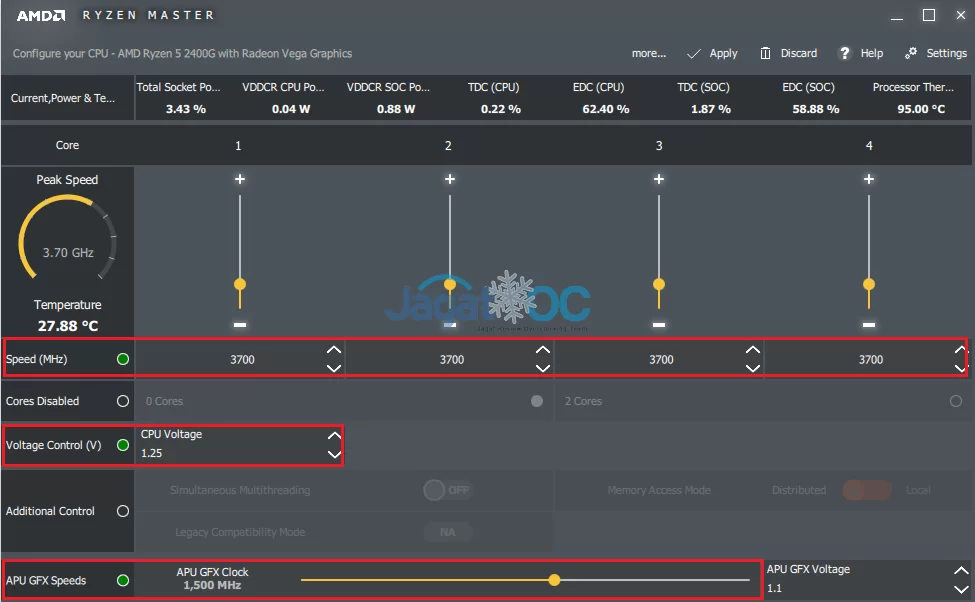The width and height of the screenshot is (975, 602).
Task: Click the minus icon below Core 3 slider
Action: [x=659, y=325]
